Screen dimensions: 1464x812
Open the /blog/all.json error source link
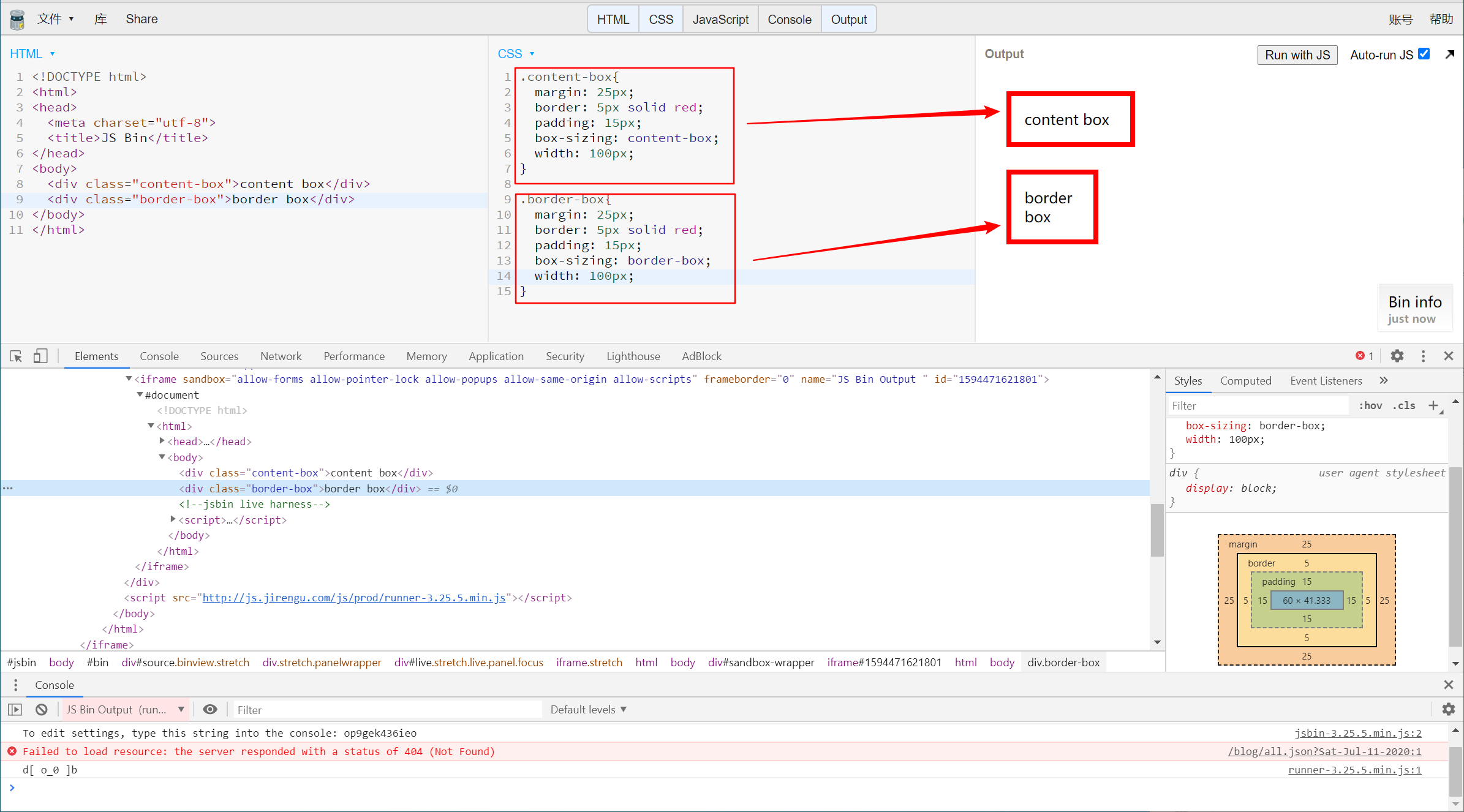pos(1324,751)
